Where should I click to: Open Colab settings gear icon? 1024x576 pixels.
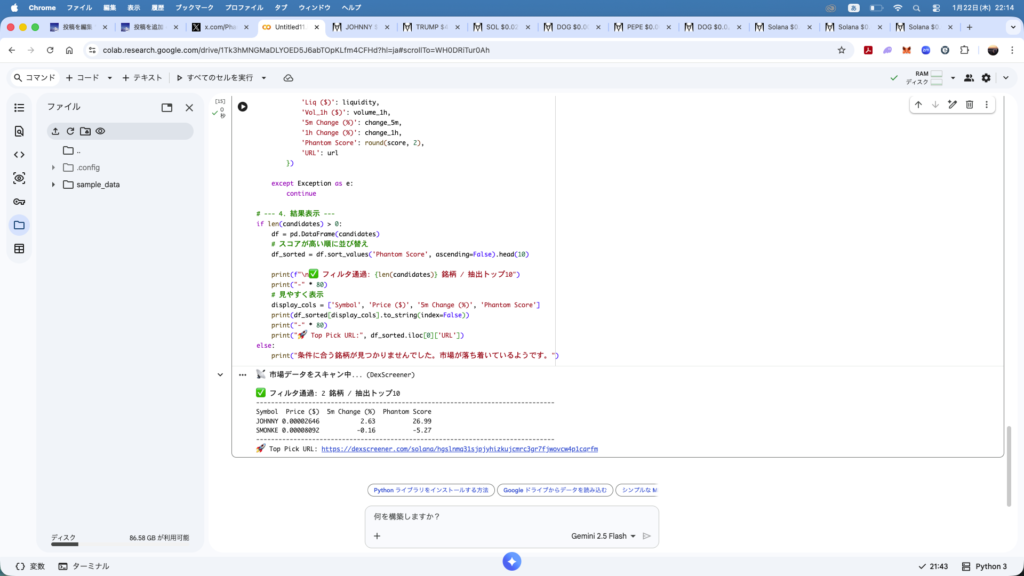(x=986, y=77)
